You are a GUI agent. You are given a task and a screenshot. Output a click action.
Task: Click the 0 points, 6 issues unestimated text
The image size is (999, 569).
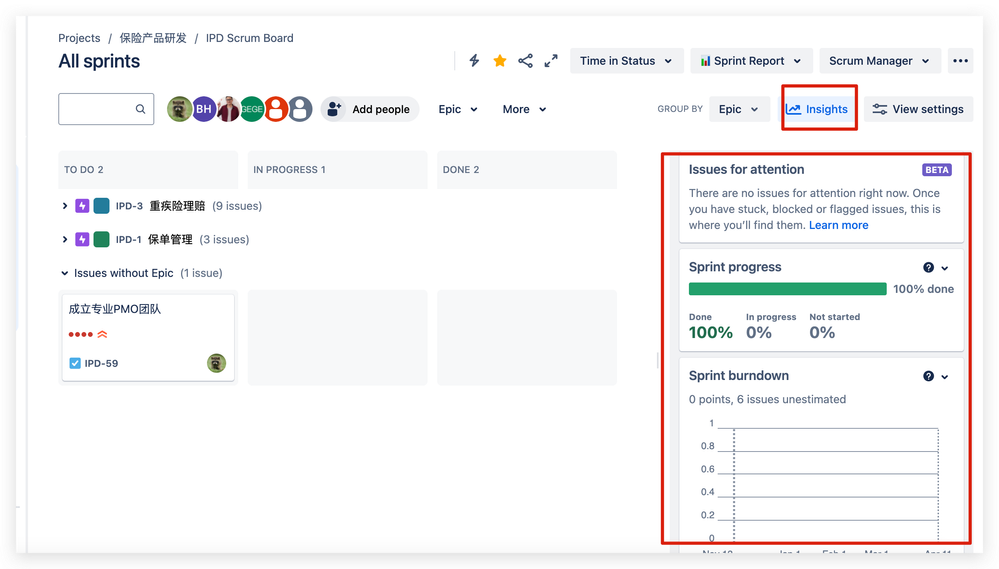pos(767,400)
